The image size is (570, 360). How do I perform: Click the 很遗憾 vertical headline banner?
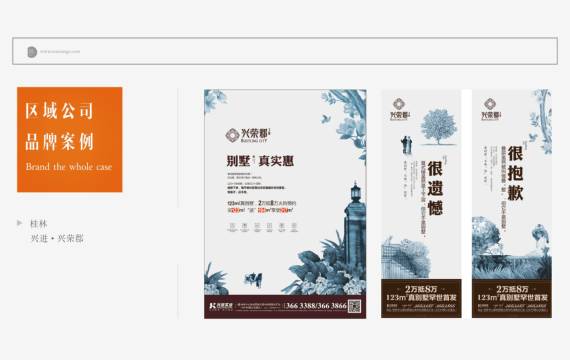tap(435, 188)
